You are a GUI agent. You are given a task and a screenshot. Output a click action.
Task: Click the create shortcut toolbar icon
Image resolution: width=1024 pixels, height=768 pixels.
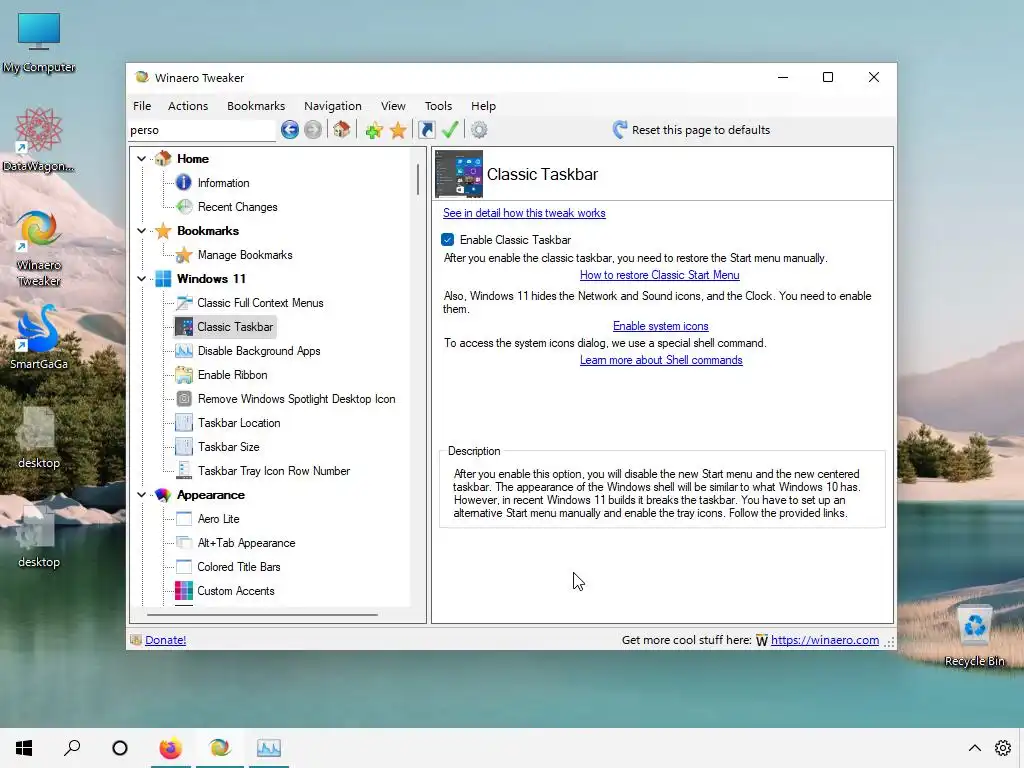(426, 130)
